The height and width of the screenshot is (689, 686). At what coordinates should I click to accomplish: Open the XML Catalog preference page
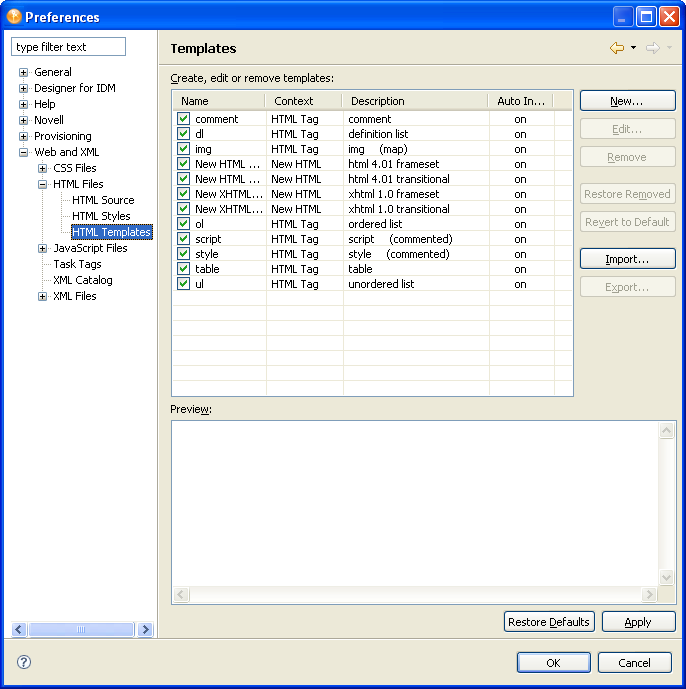(x=83, y=280)
